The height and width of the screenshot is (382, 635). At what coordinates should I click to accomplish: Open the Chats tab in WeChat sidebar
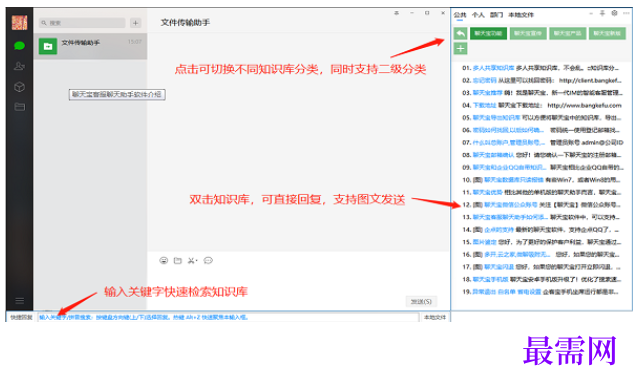tap(19, 46)
